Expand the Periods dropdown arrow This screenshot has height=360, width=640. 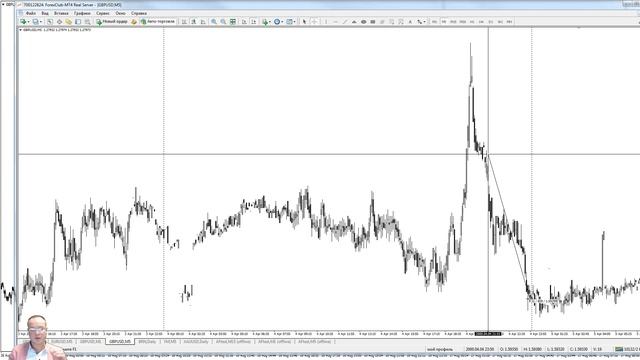point(282,22)
